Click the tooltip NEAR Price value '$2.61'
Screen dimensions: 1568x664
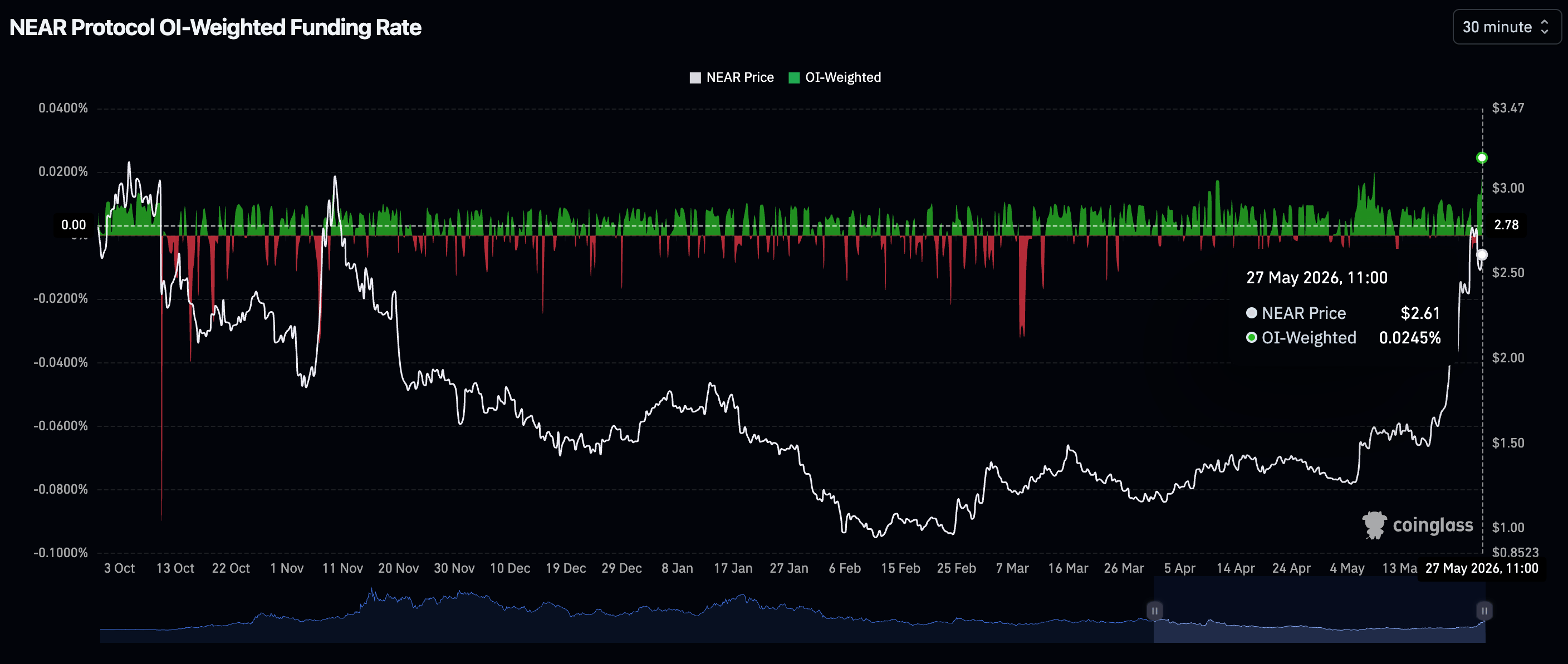tap(1420, 313)
